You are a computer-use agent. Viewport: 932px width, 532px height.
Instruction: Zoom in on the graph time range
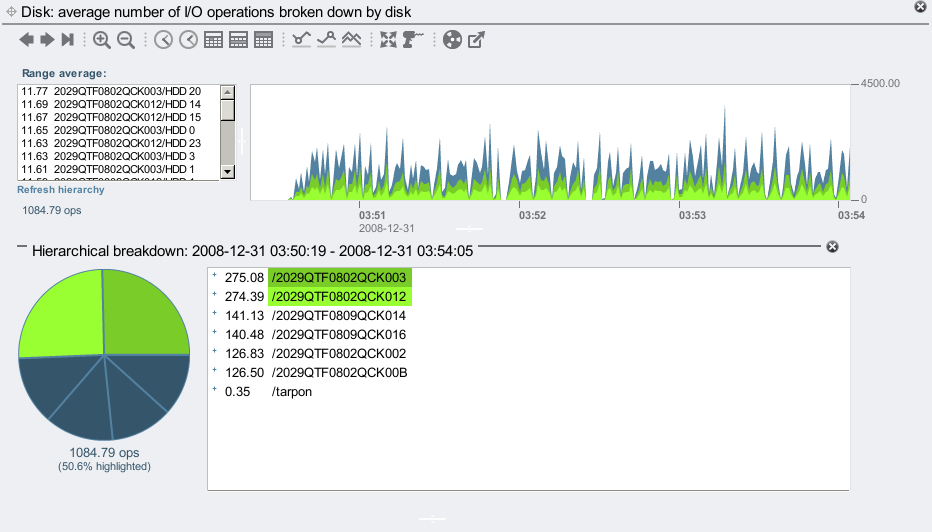[x=102, y=40]
